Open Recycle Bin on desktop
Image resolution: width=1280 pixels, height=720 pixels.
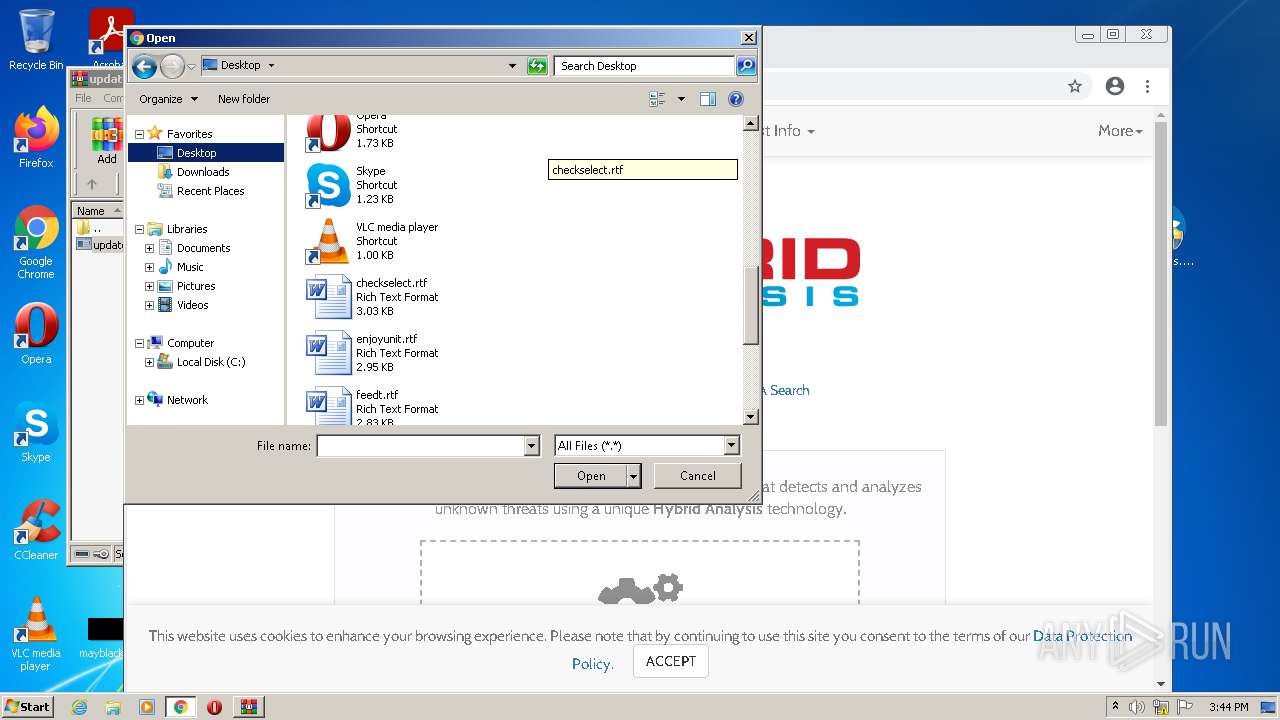coord(35,40)
